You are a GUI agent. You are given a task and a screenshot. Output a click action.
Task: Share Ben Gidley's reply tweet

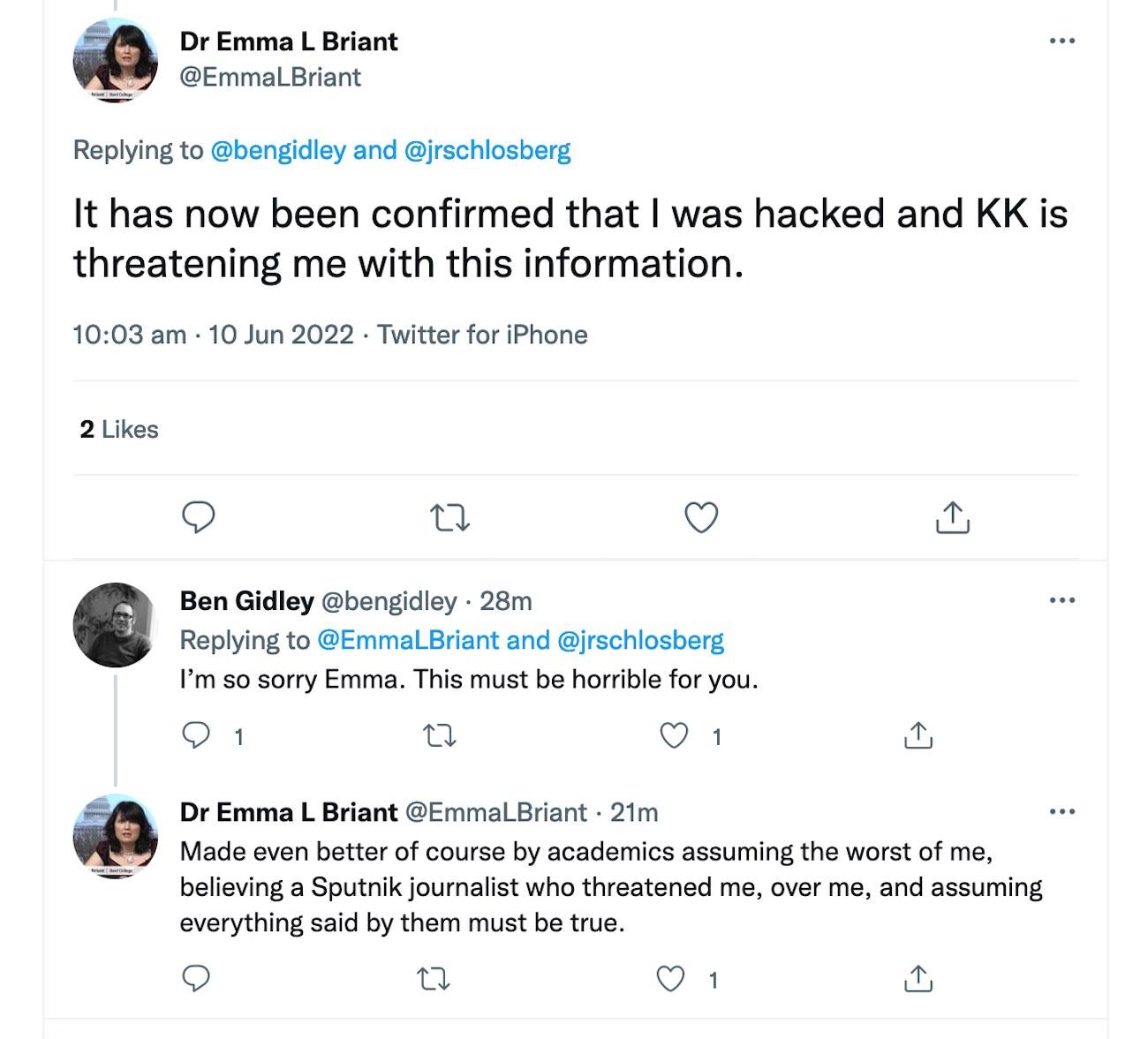coord(918,735)
